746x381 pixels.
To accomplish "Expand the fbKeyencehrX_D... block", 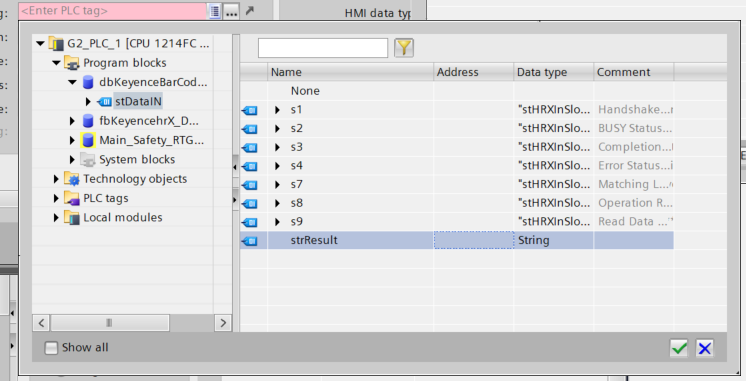I will (x=72, y=121).
